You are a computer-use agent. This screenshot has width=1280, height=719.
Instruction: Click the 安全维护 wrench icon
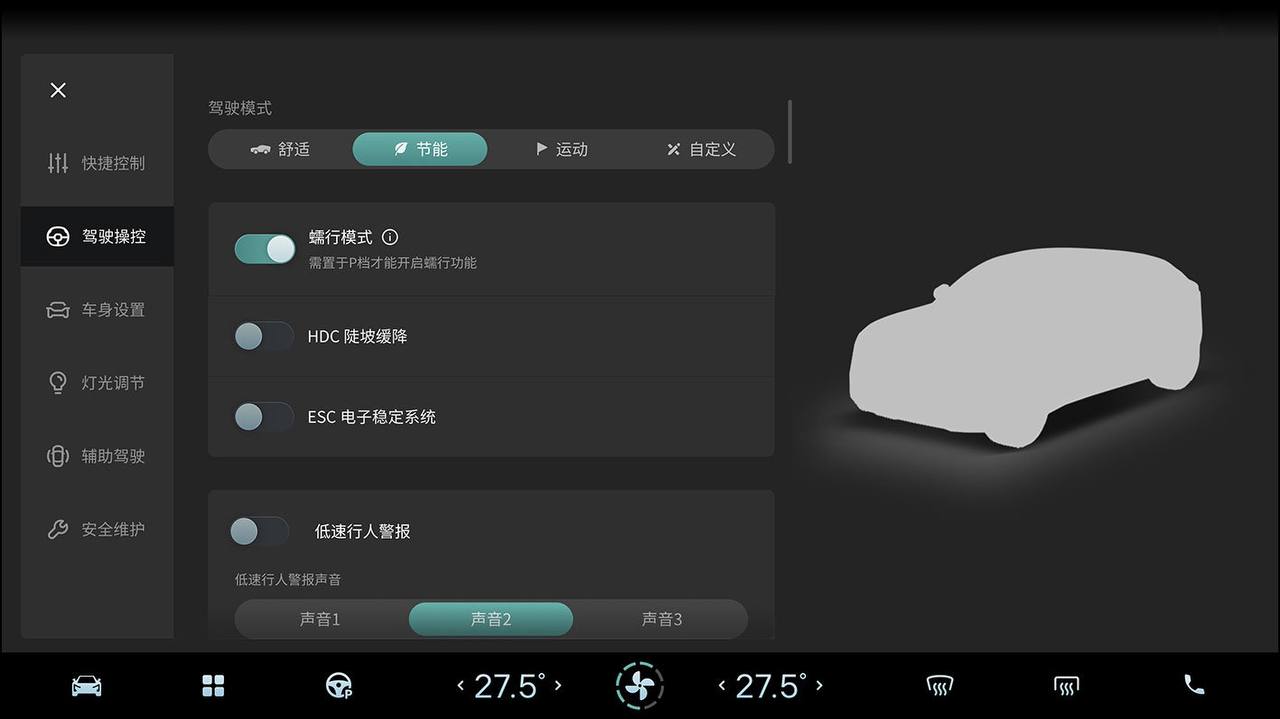tap(58, 529)
